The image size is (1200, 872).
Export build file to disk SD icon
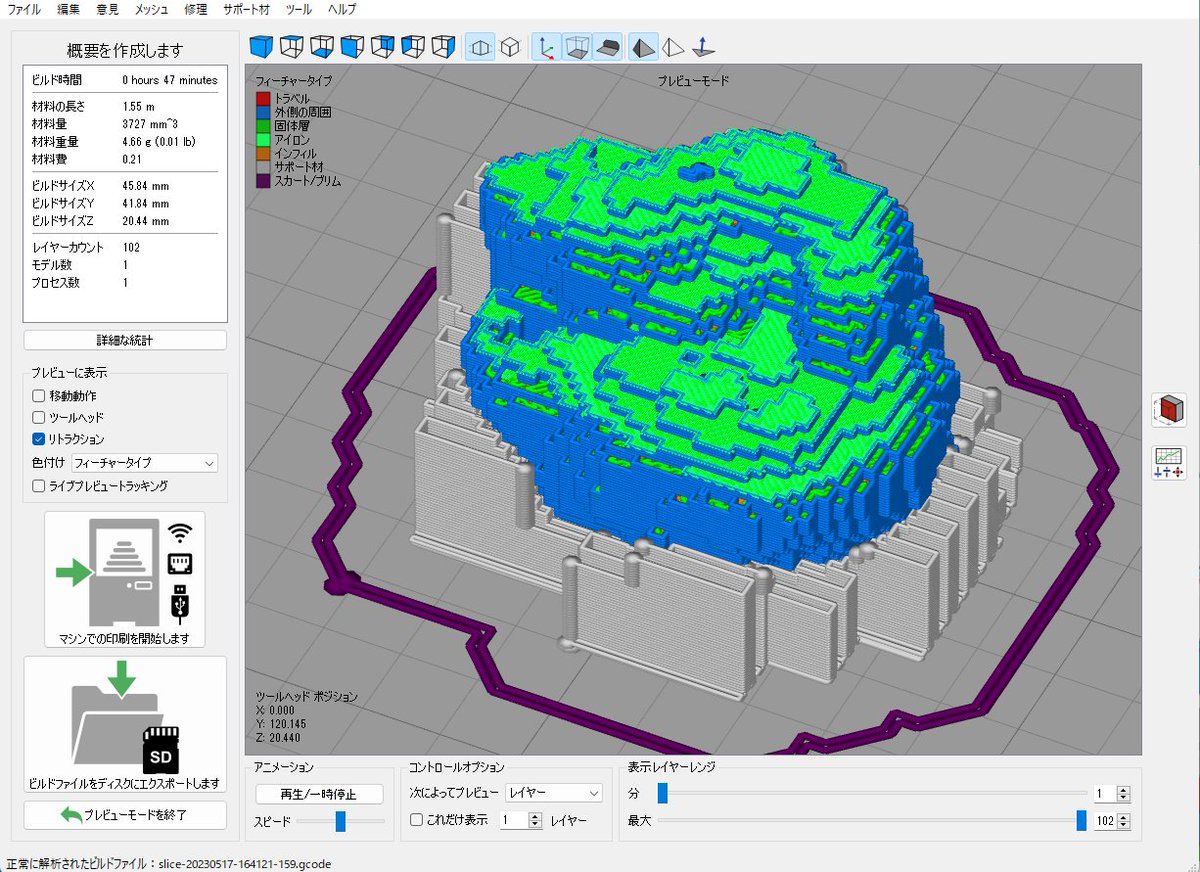click(x=125, y=725)
